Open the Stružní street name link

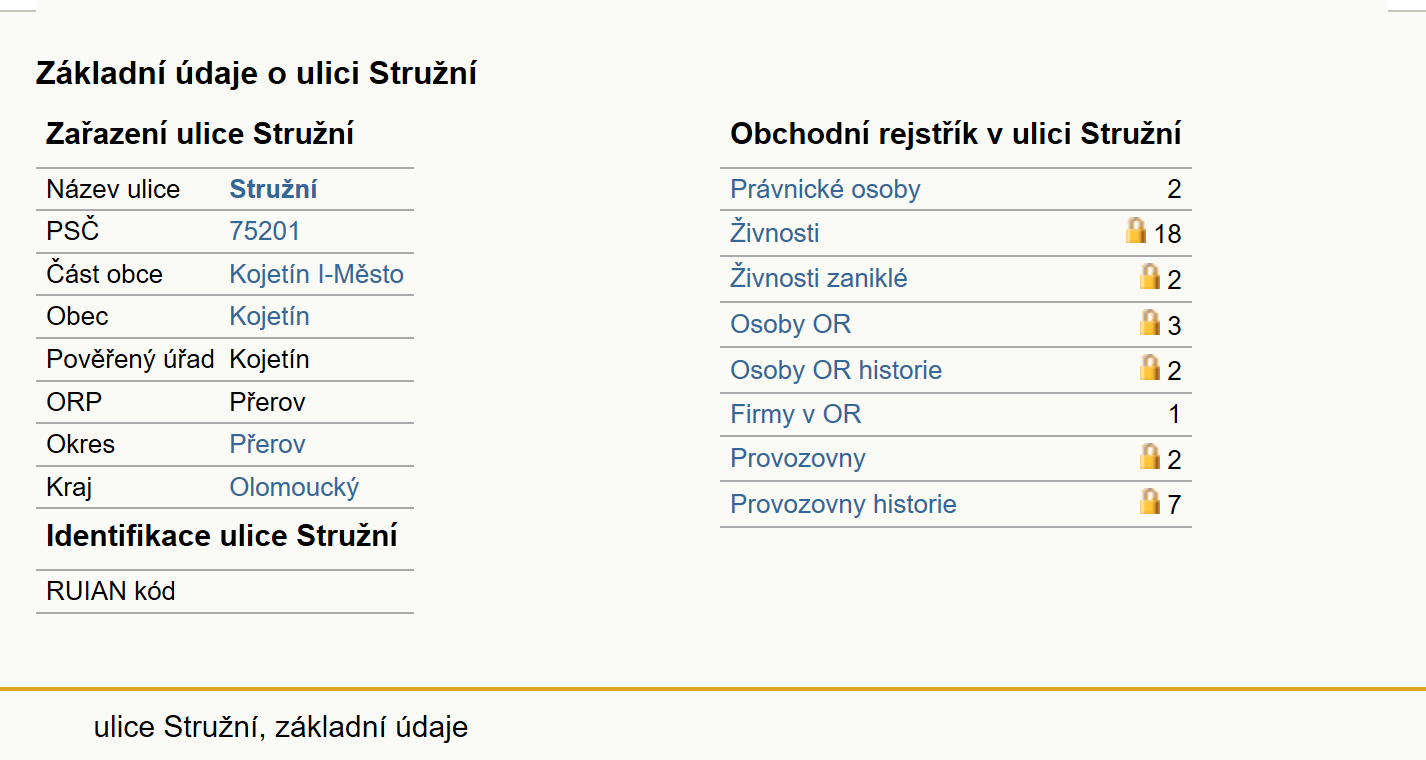(273, 189)
